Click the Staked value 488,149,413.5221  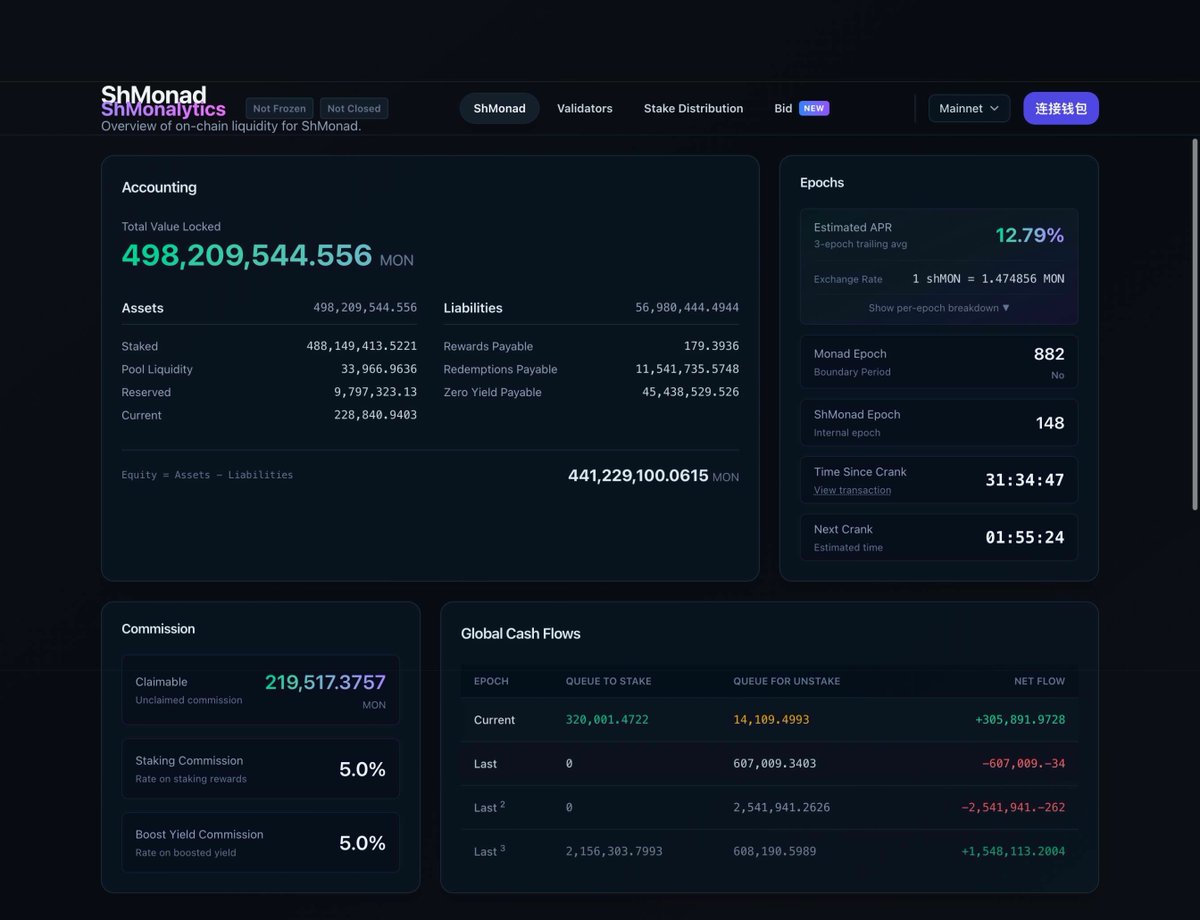pyautogui.click(x=361, y=346)
